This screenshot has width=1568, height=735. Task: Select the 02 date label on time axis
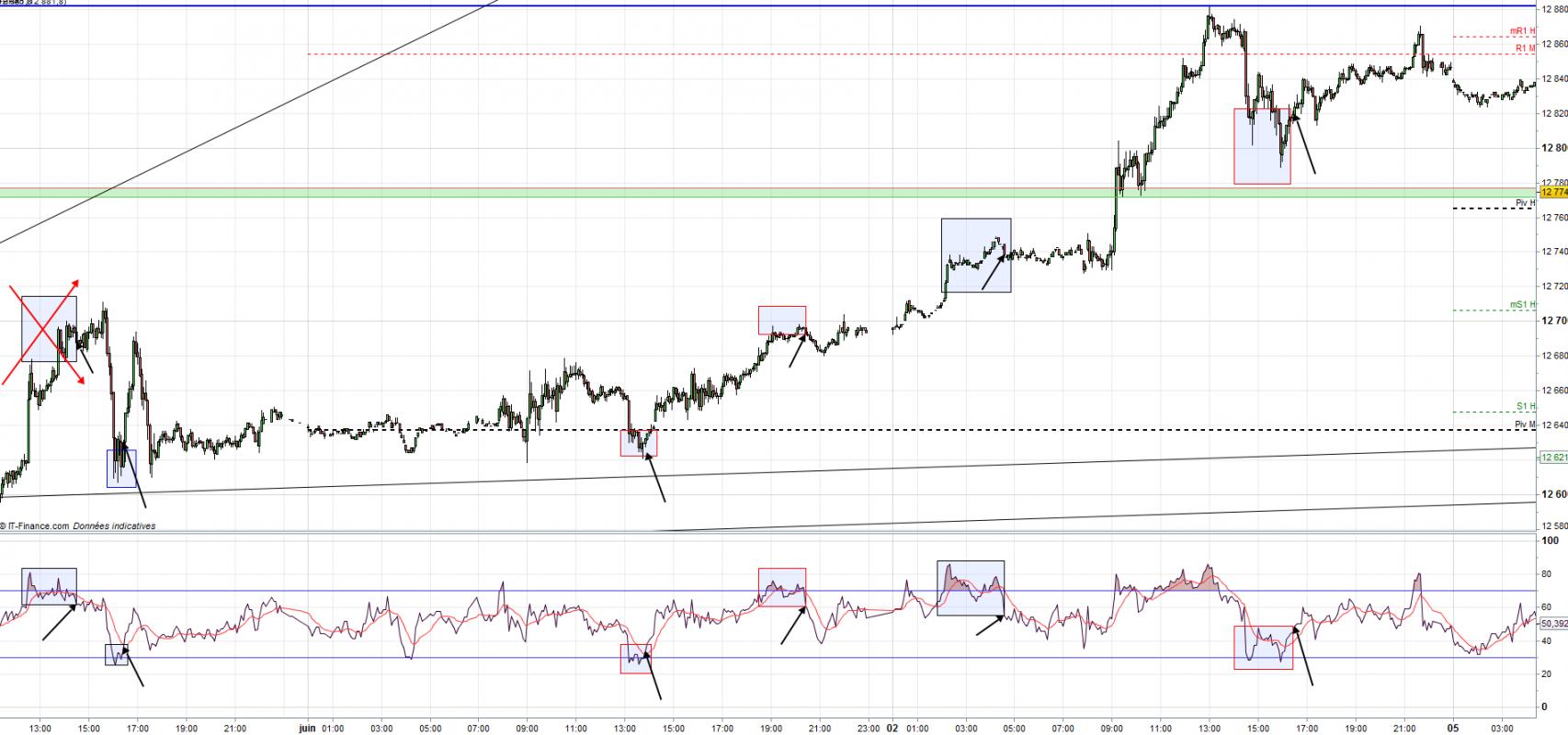(x=892, y=729)
